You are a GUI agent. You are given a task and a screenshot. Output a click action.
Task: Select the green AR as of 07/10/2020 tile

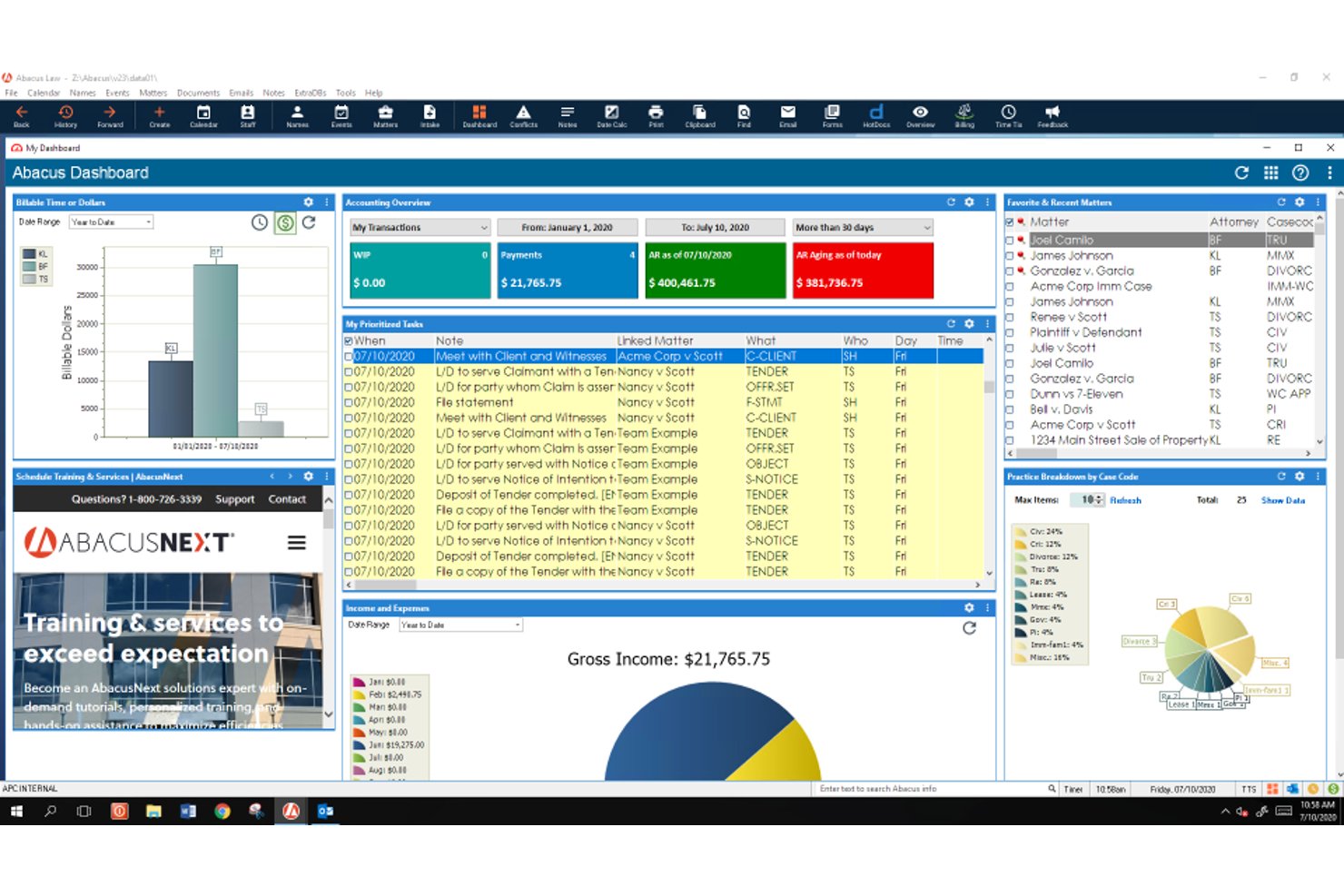coord(715,270)
